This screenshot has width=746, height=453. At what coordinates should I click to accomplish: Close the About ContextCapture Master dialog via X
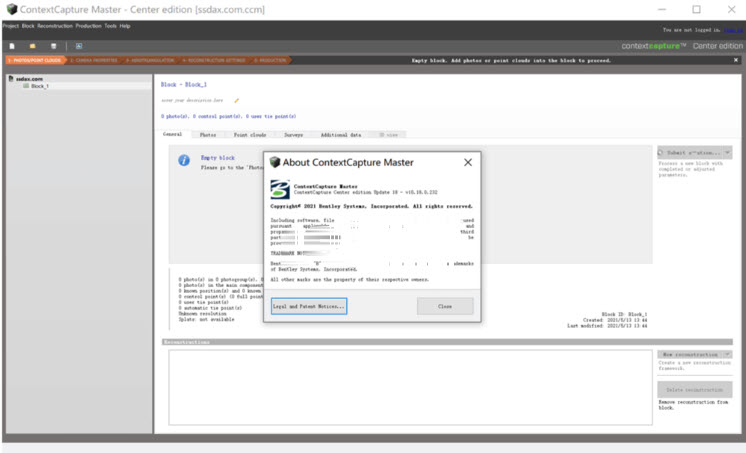467,162
